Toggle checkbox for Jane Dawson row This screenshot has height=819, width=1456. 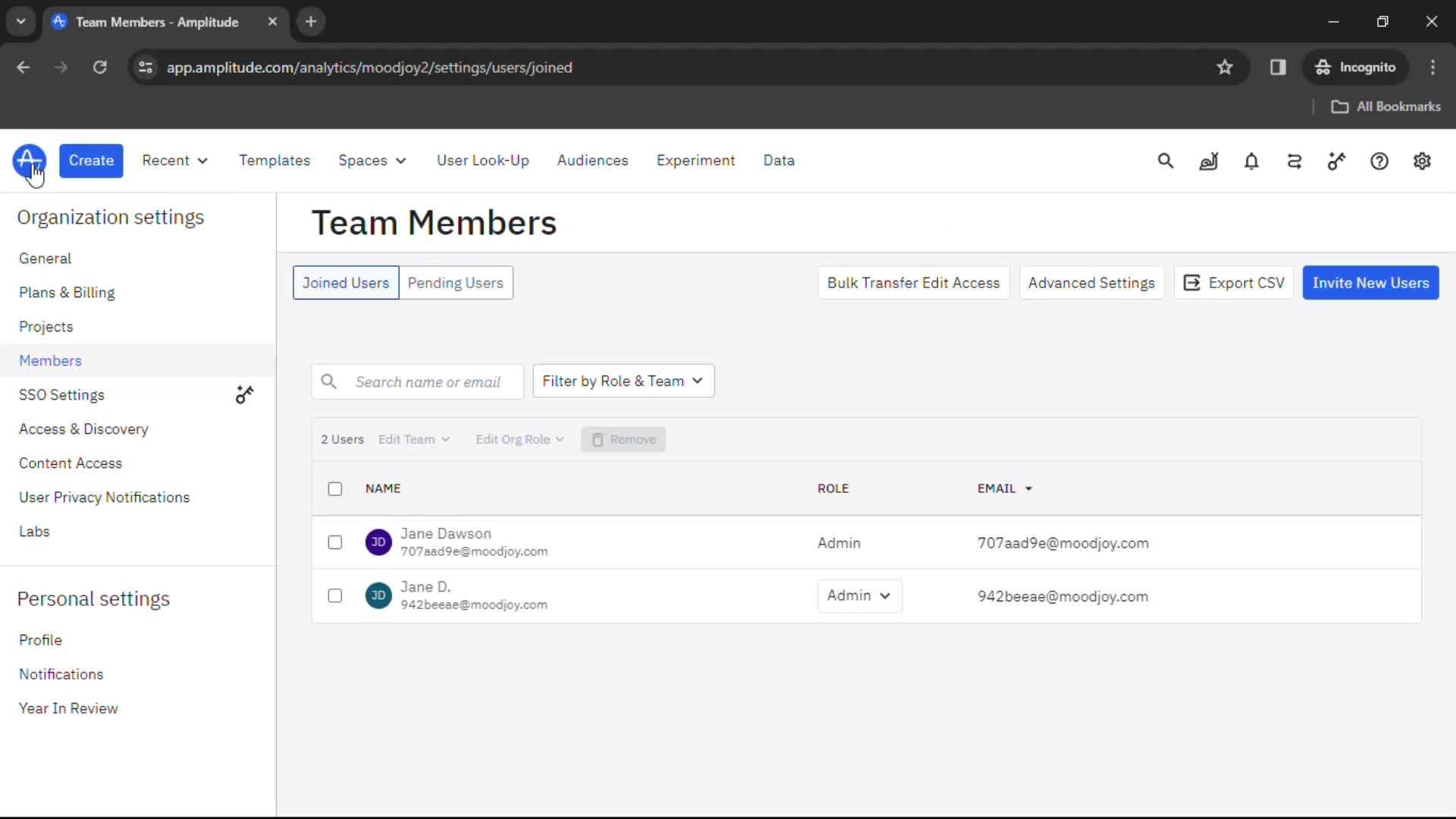[334, 541]
